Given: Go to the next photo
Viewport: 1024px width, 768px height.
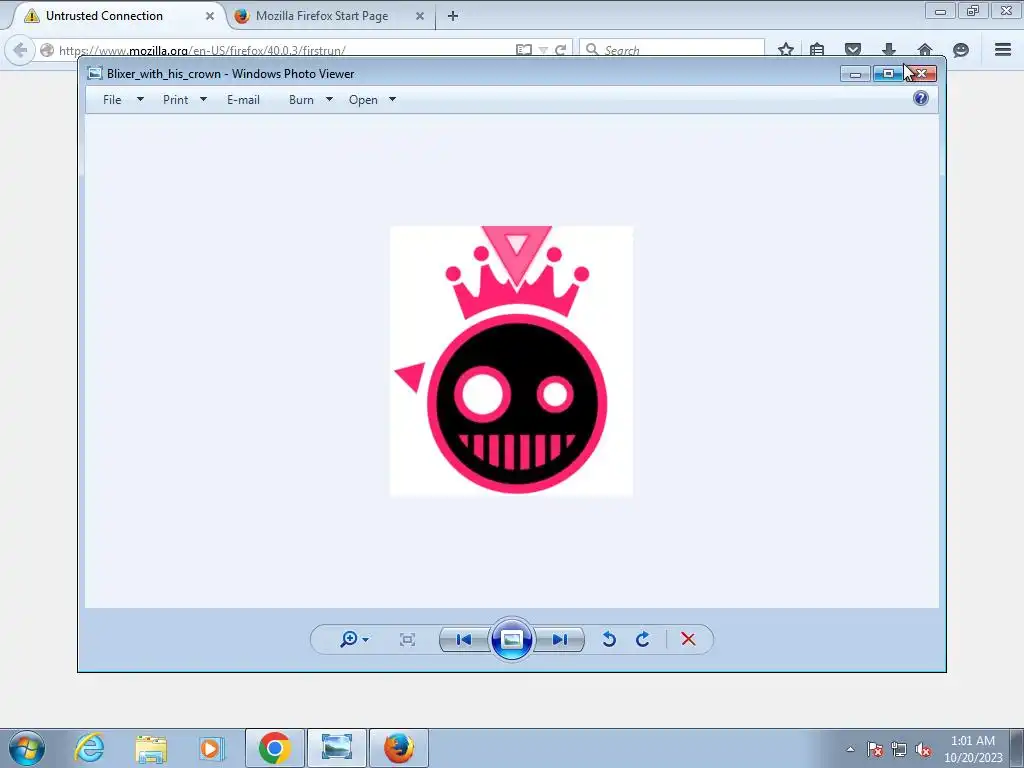Looking at the screenshot, I should point(560,639).
